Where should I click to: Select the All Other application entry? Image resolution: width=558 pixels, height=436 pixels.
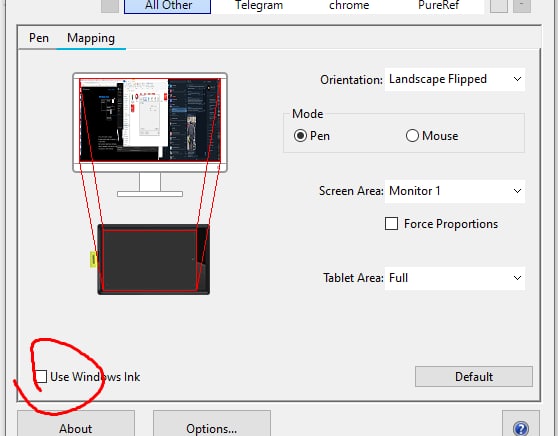[x=167, y=6]
